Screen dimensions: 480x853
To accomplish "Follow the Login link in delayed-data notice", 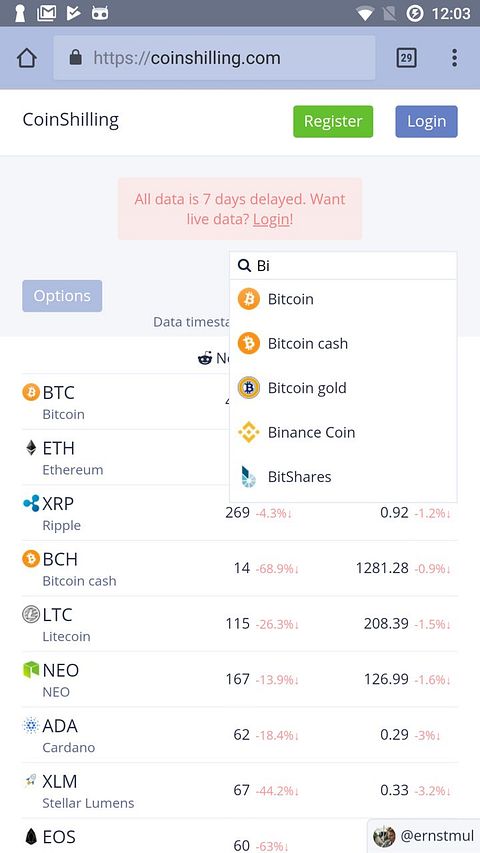I will [x=271, y=219].
